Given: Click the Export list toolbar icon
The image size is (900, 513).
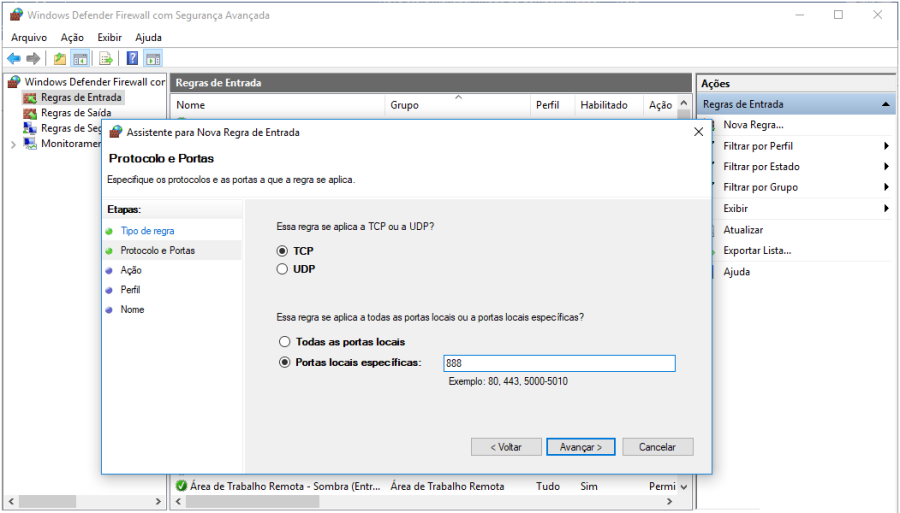Looking at the screenshot, I should pos(106,59).
